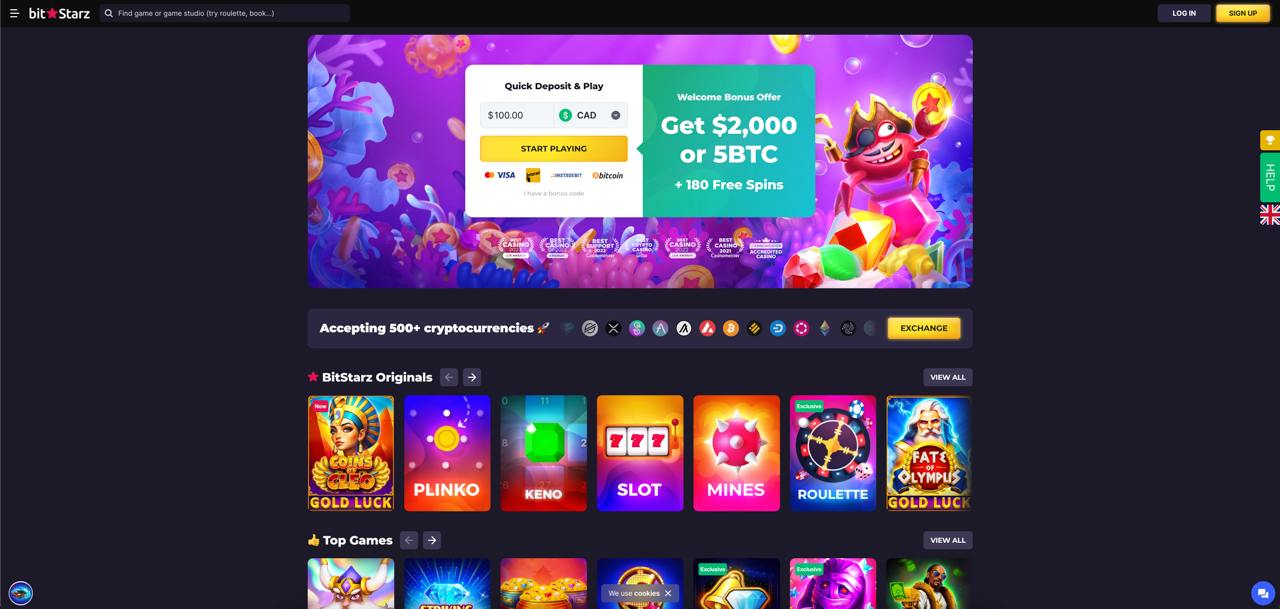
Task: Open the UK flag language selector
Action: 1270,214
